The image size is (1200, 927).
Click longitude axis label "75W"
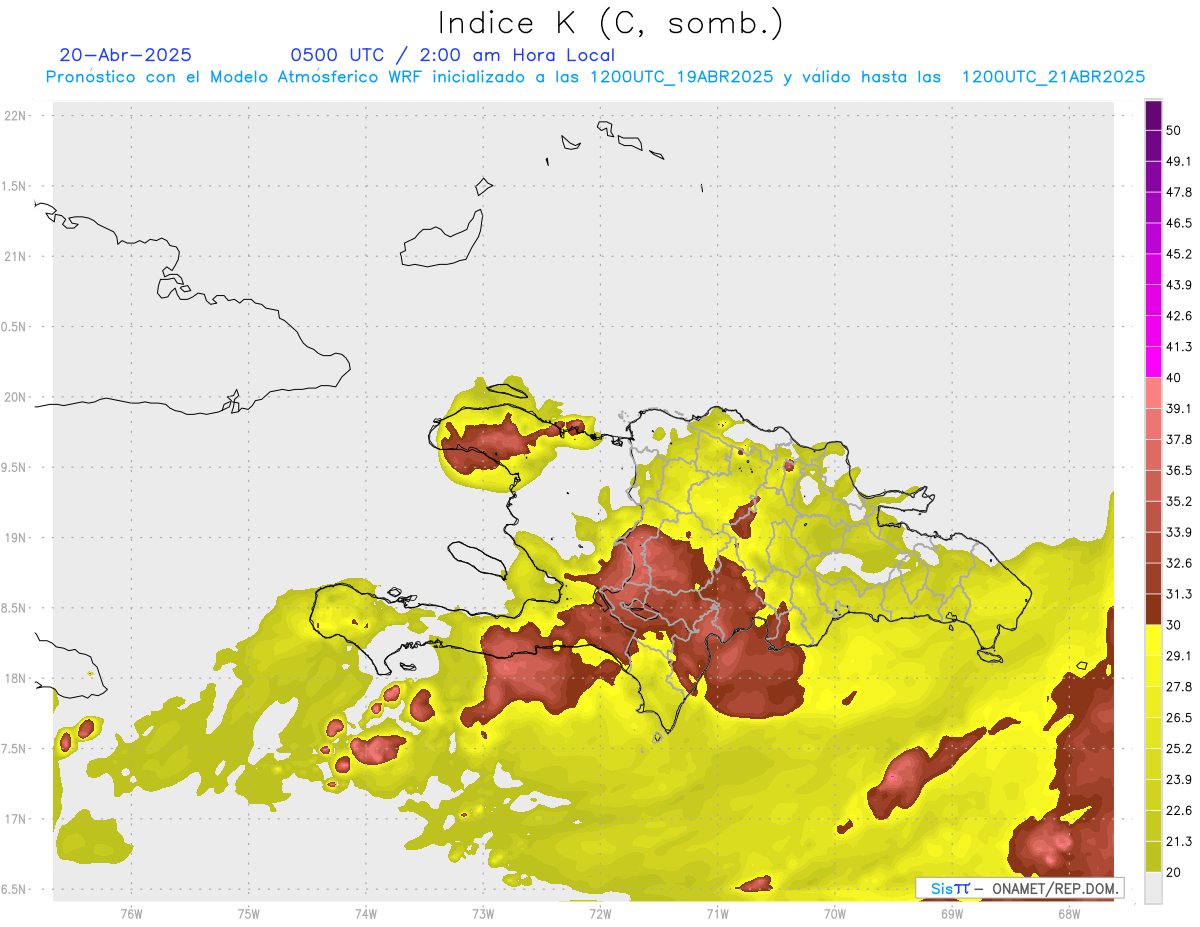click(x=248, y=913)
